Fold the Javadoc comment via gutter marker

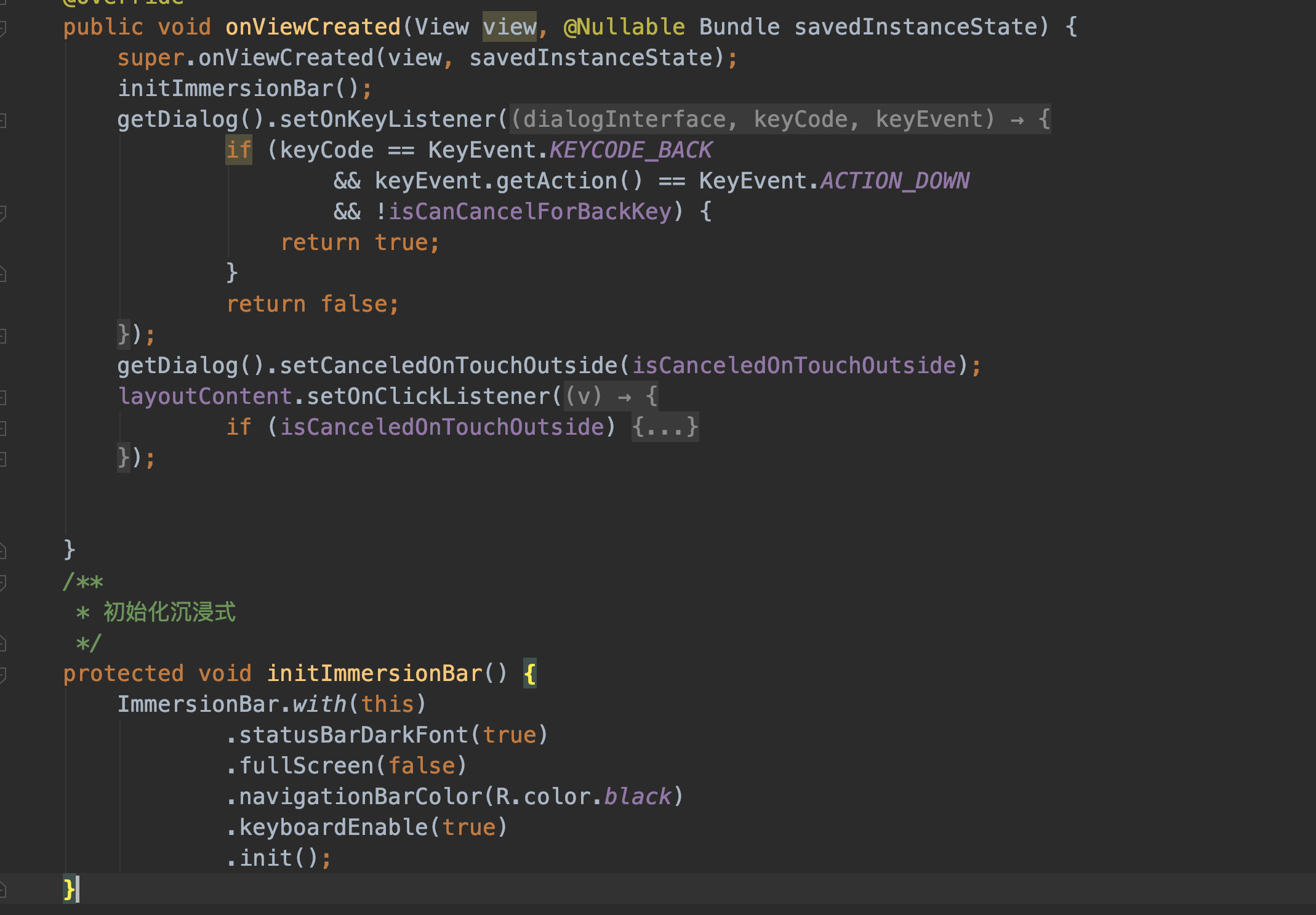(2, 582)
